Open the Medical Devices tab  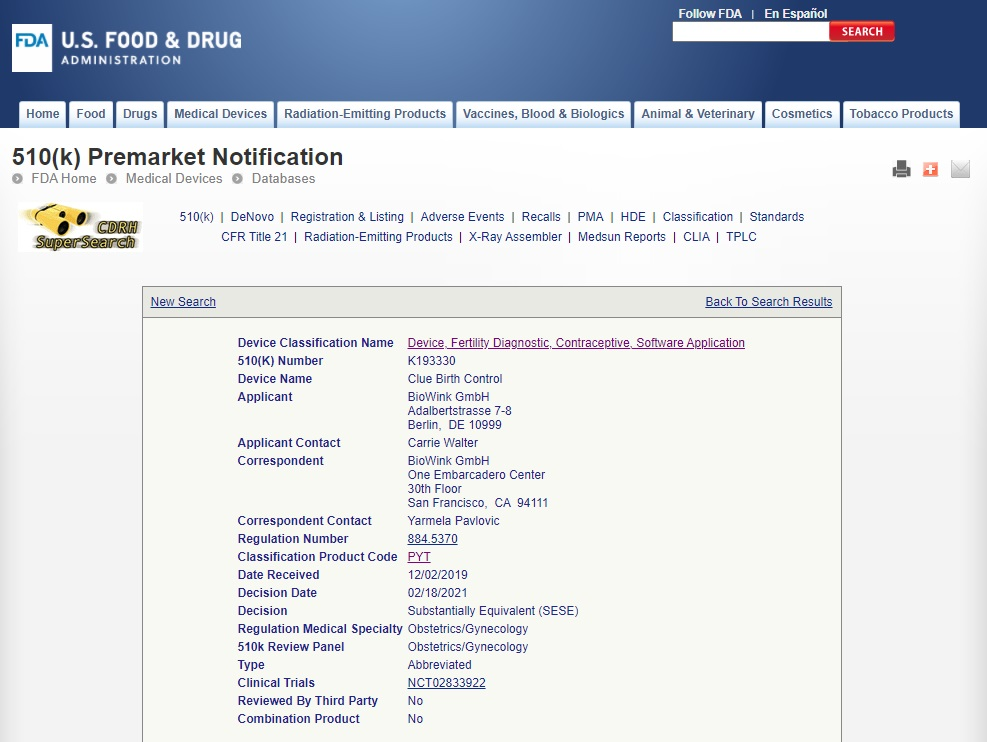point(220,114)
